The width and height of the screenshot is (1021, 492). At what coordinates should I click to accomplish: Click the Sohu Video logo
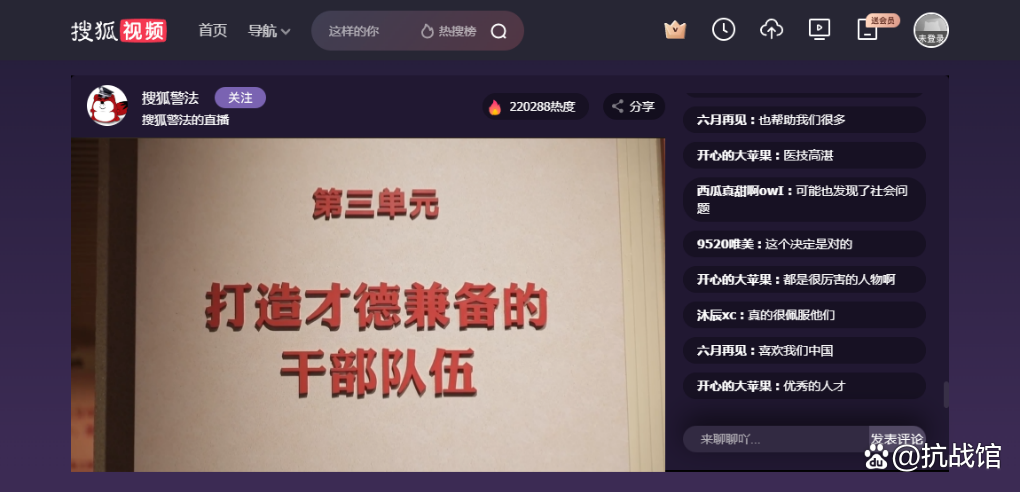tap(119, 30)
